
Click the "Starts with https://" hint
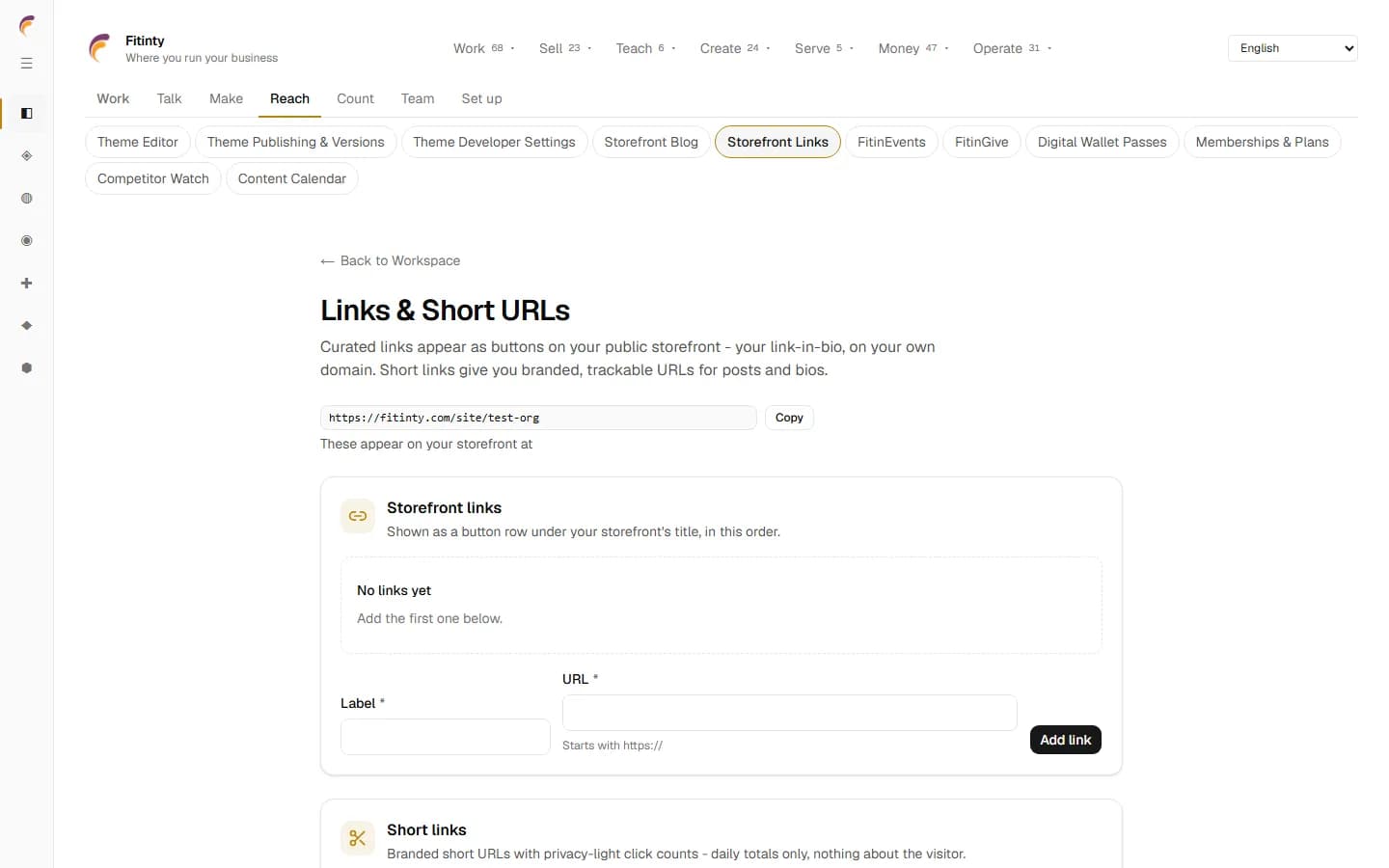[x=613, y=746]
